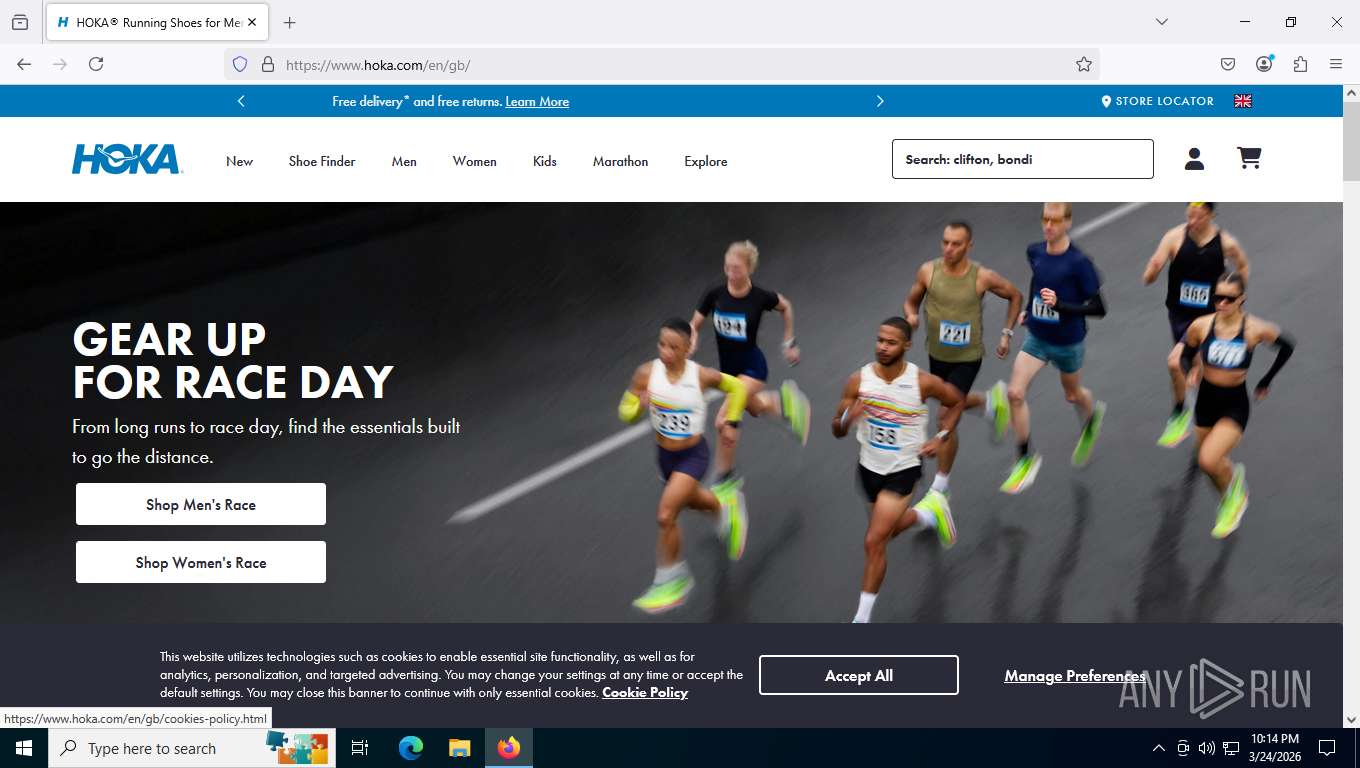Open a new browser tab
Screen dimensions: 1360x768
[290, 22]
